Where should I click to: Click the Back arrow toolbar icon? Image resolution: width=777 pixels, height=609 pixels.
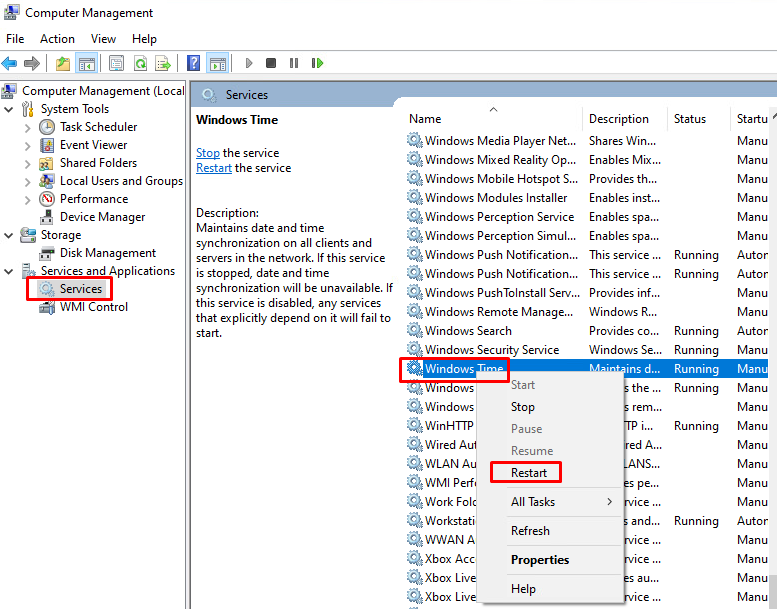tap(9, 63)
